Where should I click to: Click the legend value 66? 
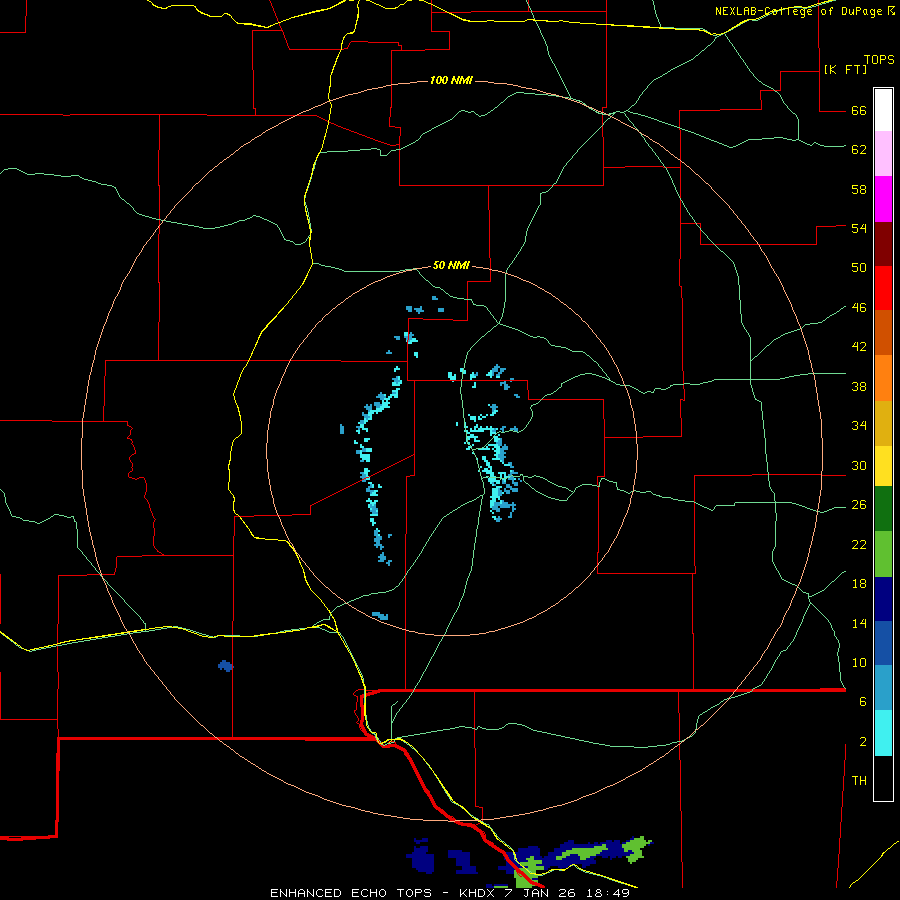tap(859, 110)
